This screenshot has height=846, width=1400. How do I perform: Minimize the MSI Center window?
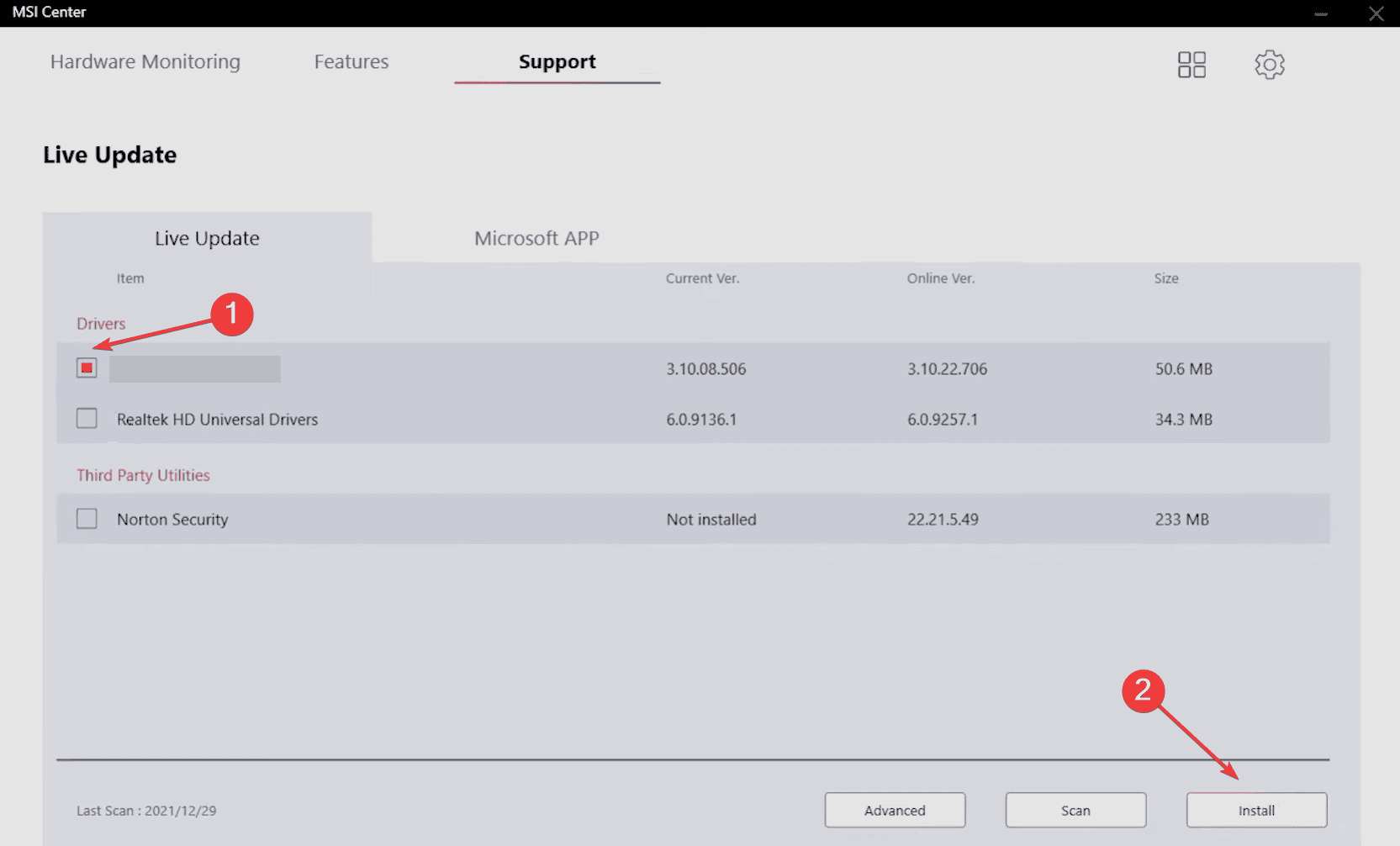[1321, 13]
